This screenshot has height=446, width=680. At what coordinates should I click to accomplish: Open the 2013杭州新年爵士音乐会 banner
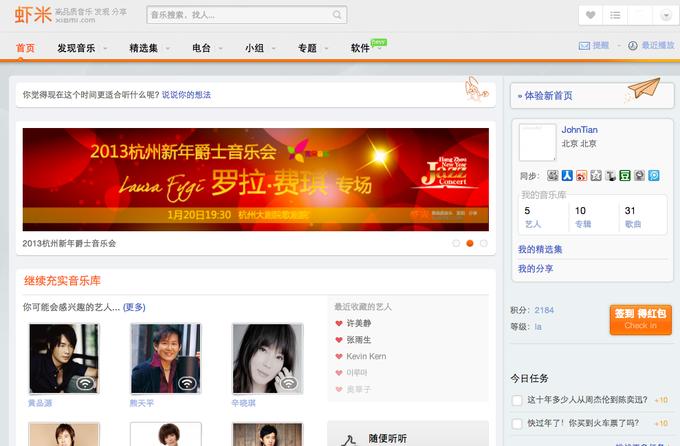point(256,179)
